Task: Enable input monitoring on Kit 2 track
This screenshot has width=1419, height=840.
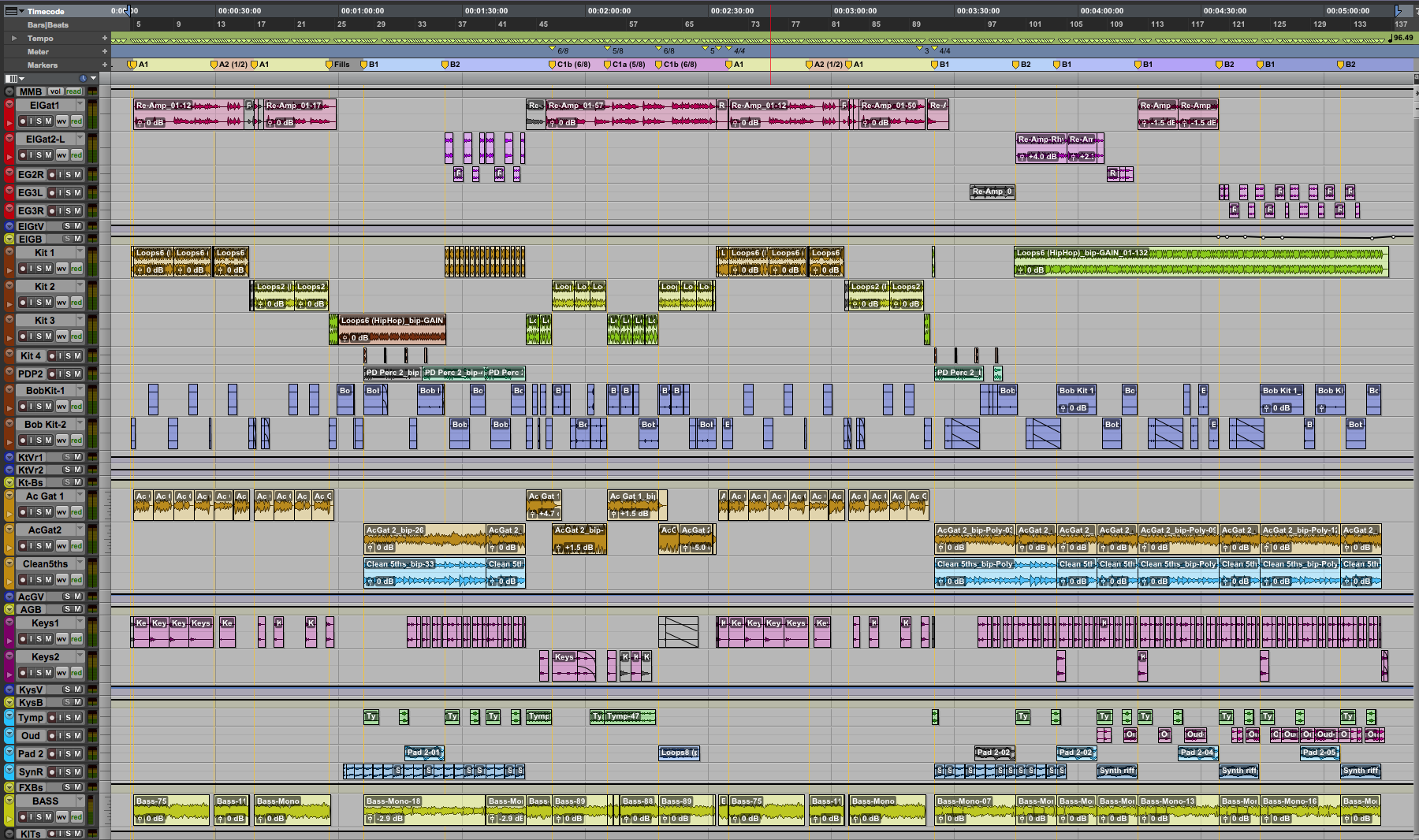Action: click(32, 303)
